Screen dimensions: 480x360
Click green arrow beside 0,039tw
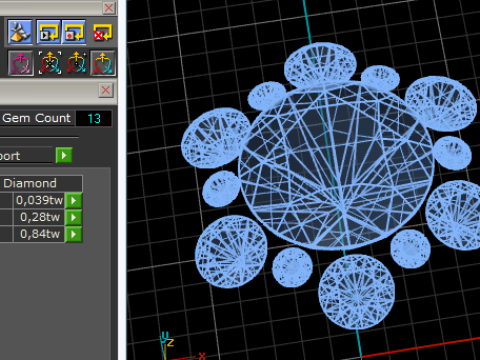click(74, 200)
